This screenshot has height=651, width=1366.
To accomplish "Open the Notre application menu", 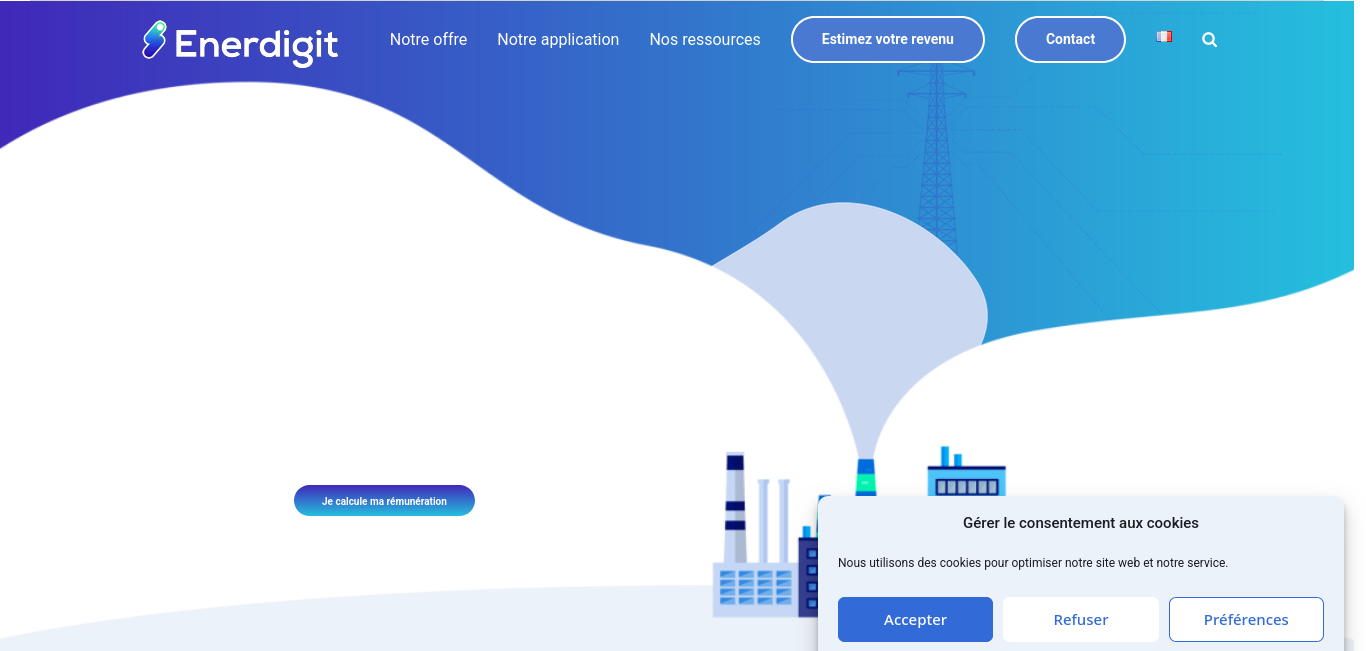I will [558, 40].
